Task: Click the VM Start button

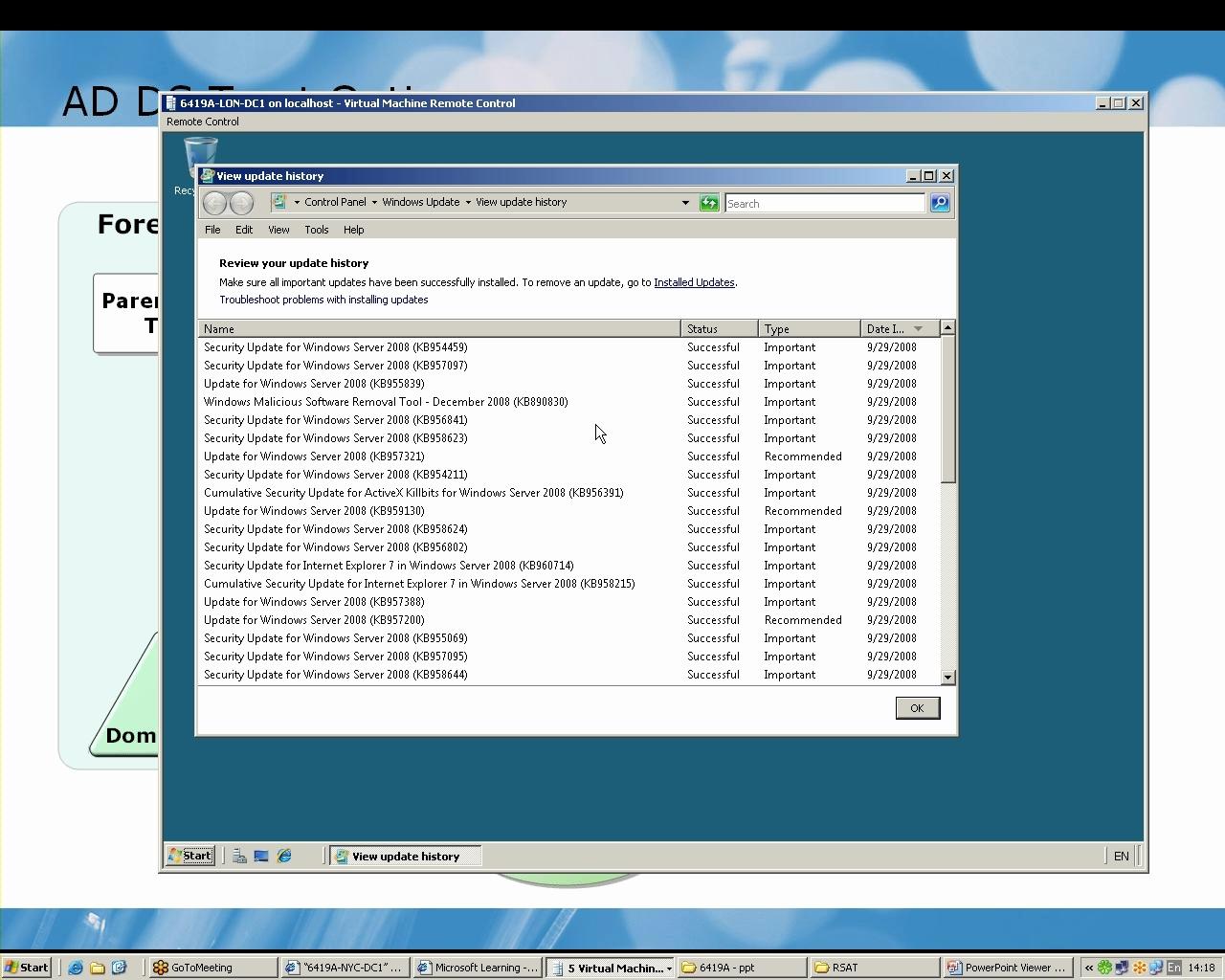Action: pos(190,856)
